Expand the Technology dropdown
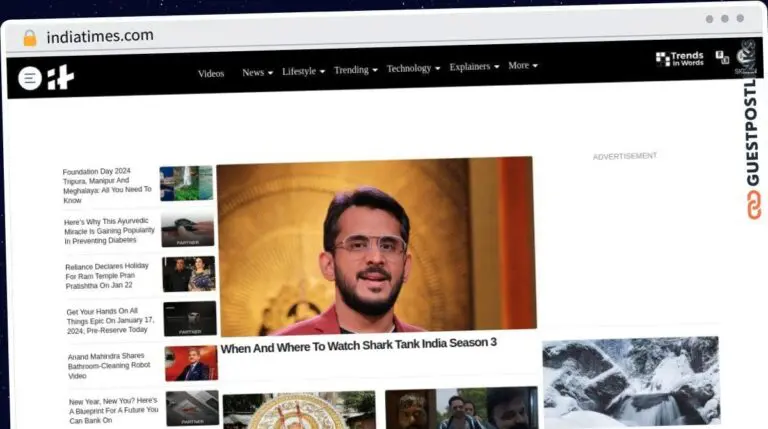The image size is (768, 429). coord(413,69)
